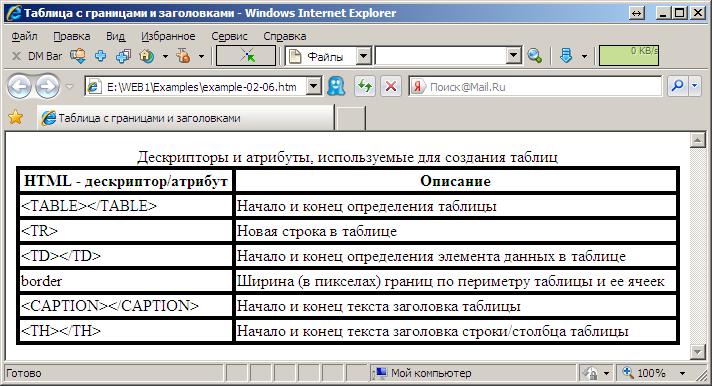Click the globe magnifier search icon

535,56
